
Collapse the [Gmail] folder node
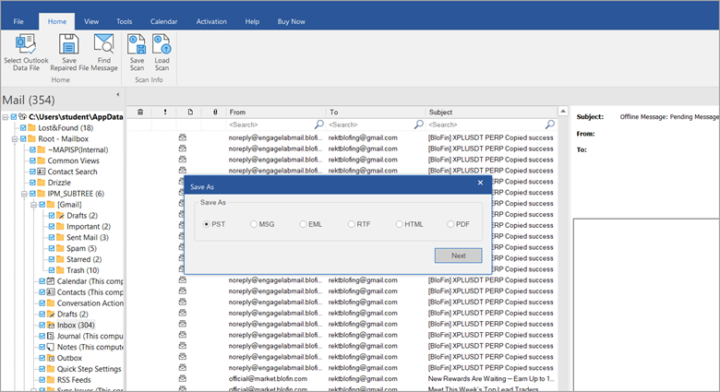(x=34, y=205)
